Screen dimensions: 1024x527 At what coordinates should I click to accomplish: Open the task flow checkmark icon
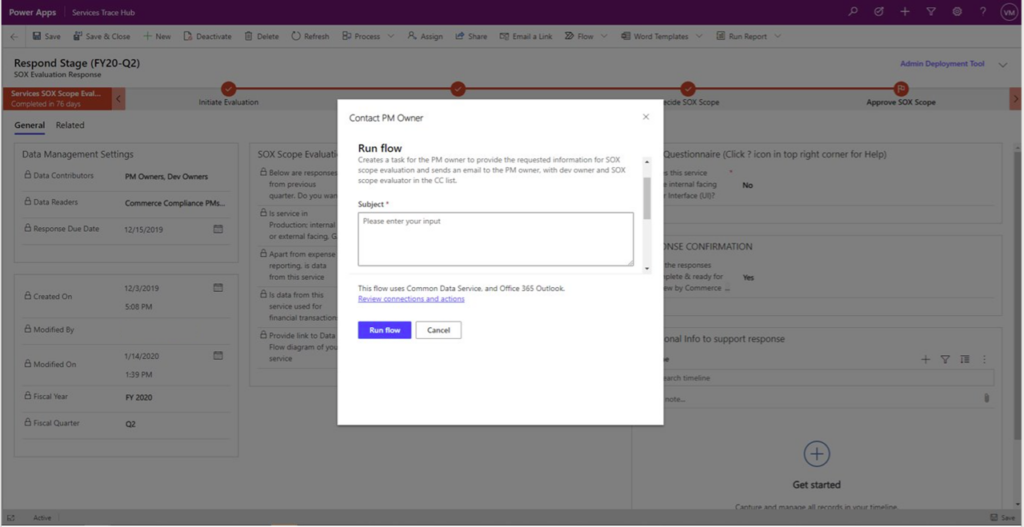(x=878, y=12)
